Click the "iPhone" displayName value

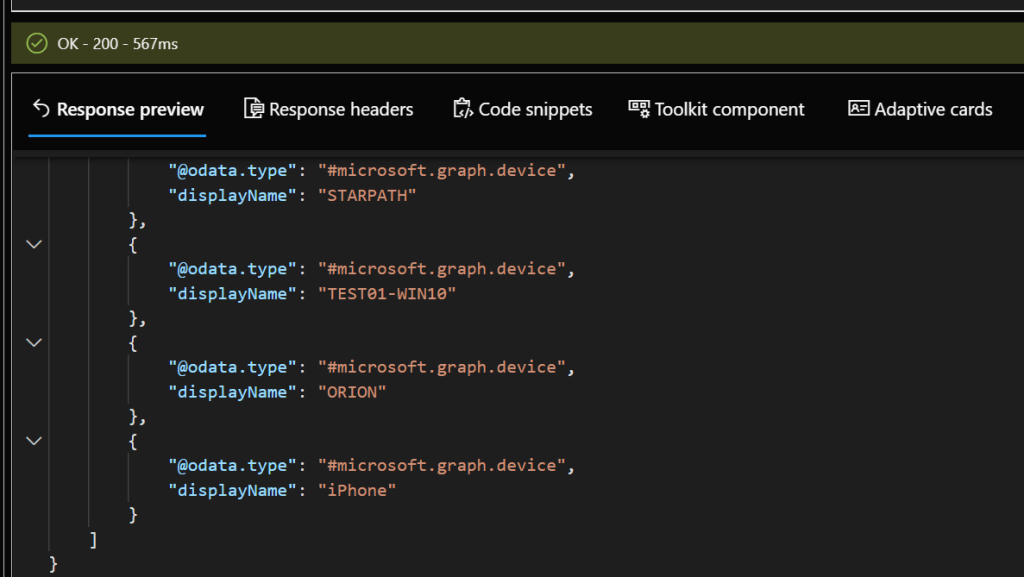tap(357, 489)
